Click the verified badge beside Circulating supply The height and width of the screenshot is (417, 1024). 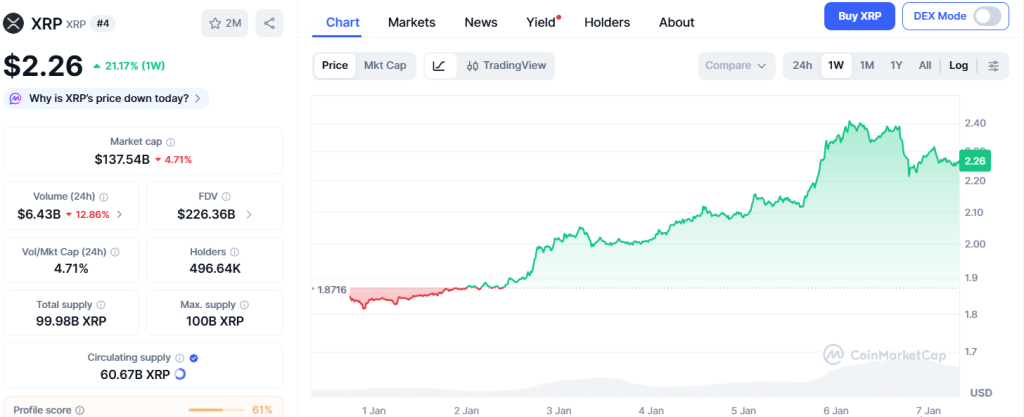(194, 357)
